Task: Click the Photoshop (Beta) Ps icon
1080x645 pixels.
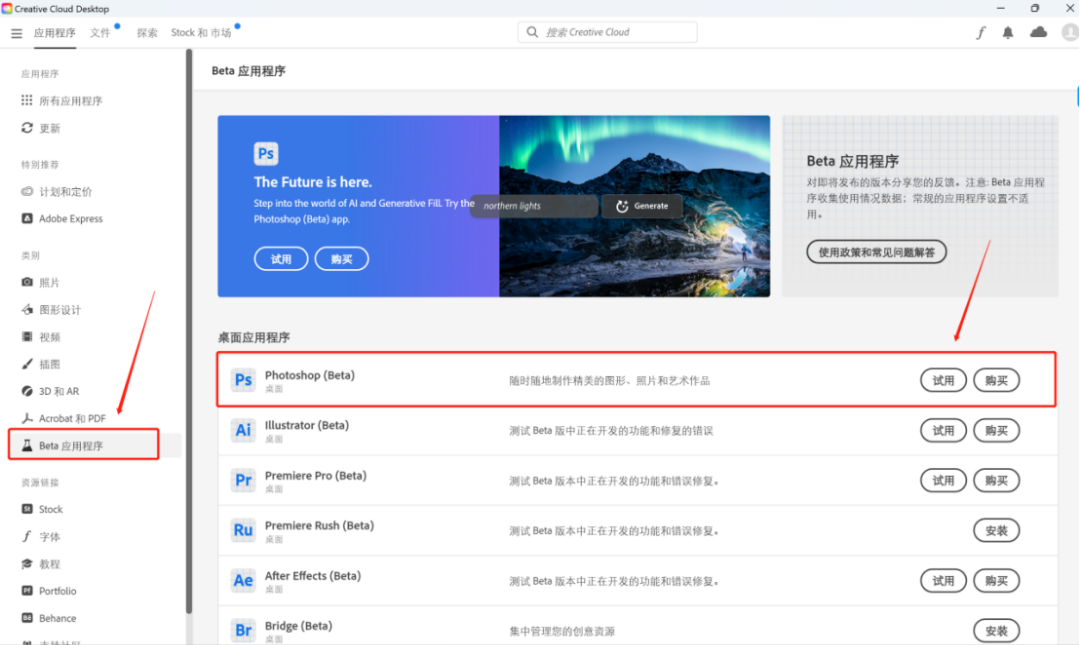Action: click(243, 380)
